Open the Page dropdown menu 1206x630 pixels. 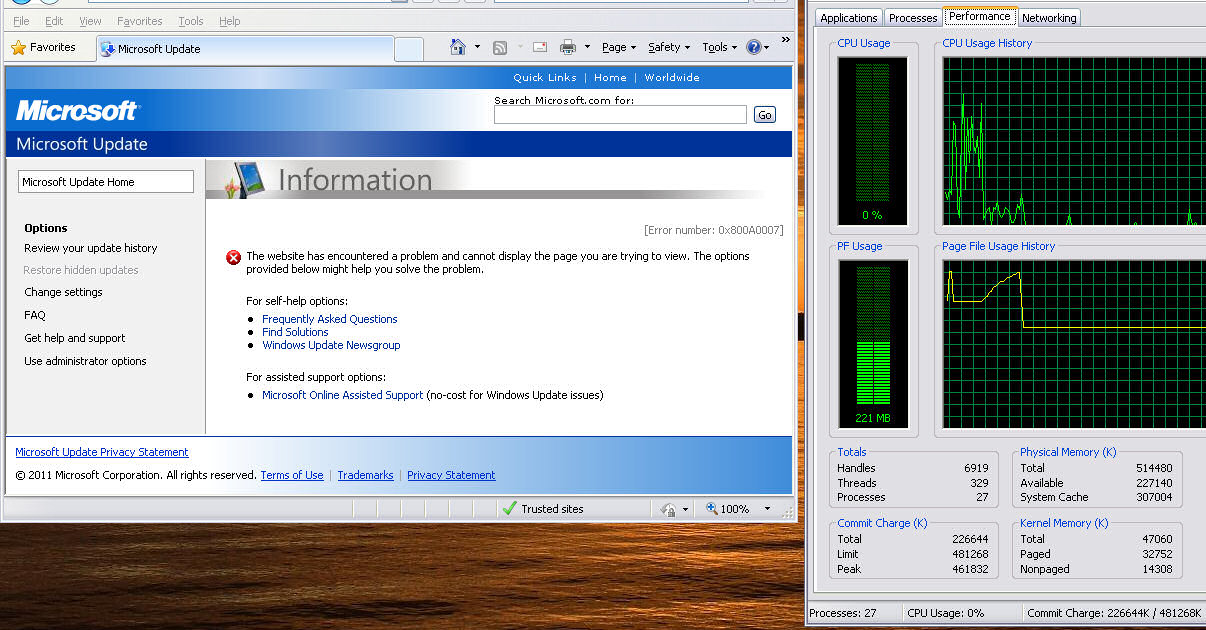point(619,47)
